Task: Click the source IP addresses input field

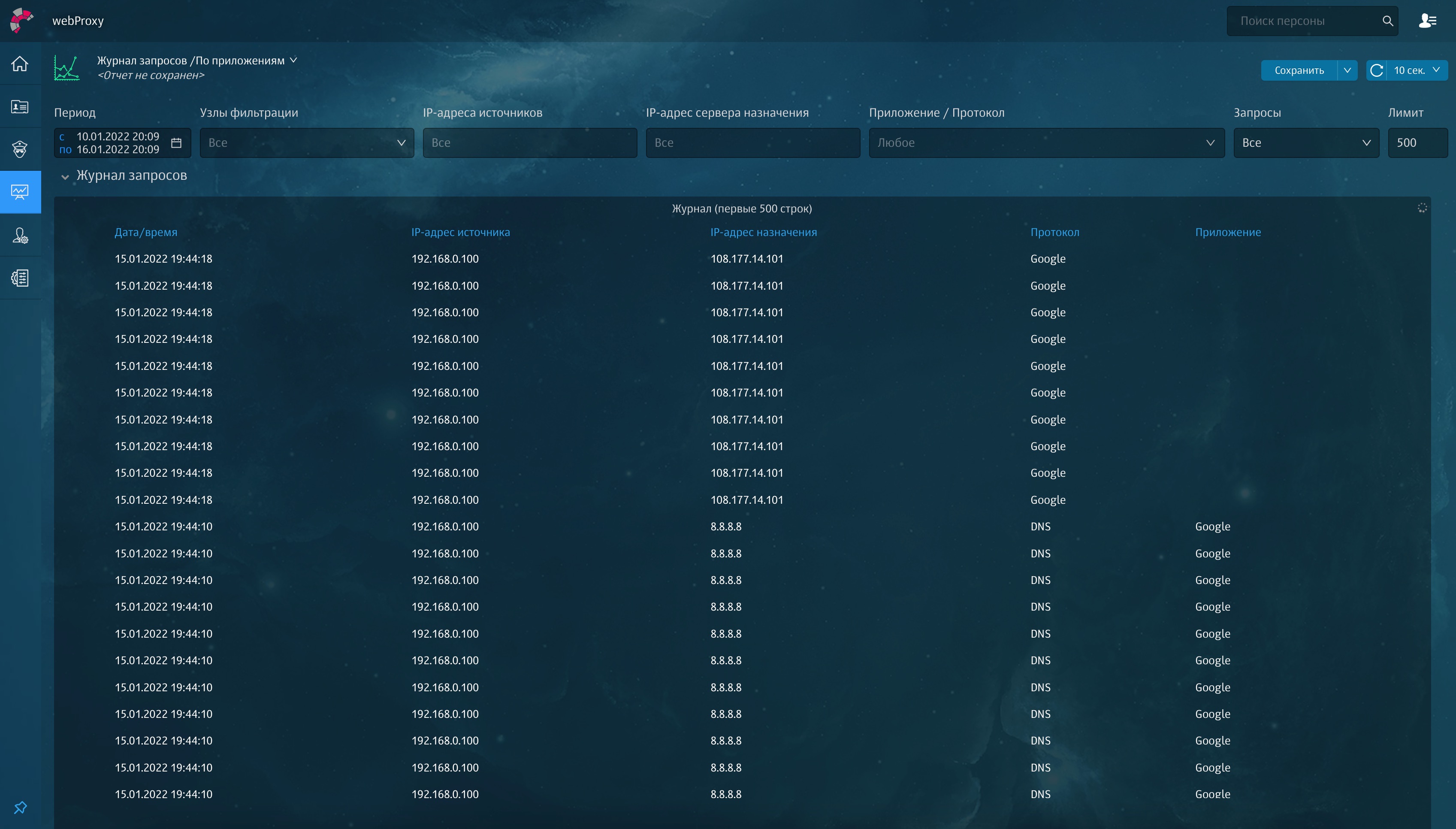Action: (x=529, y=143)
